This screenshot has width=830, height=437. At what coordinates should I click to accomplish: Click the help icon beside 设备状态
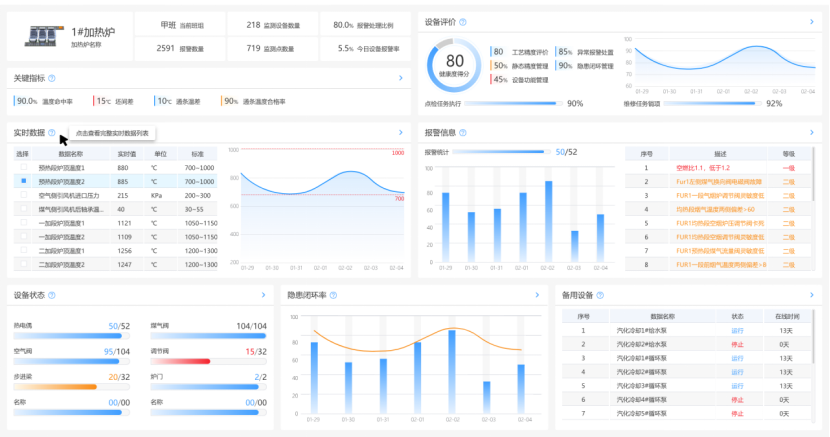click(x=51, y=296)
